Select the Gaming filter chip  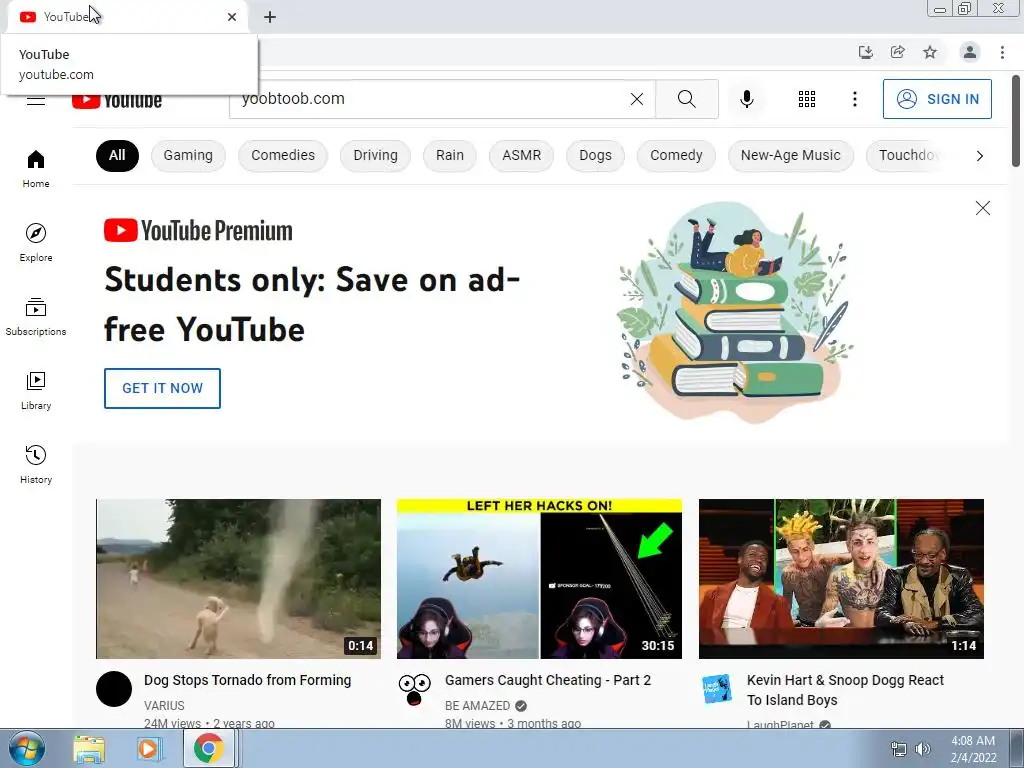[188, 155]
